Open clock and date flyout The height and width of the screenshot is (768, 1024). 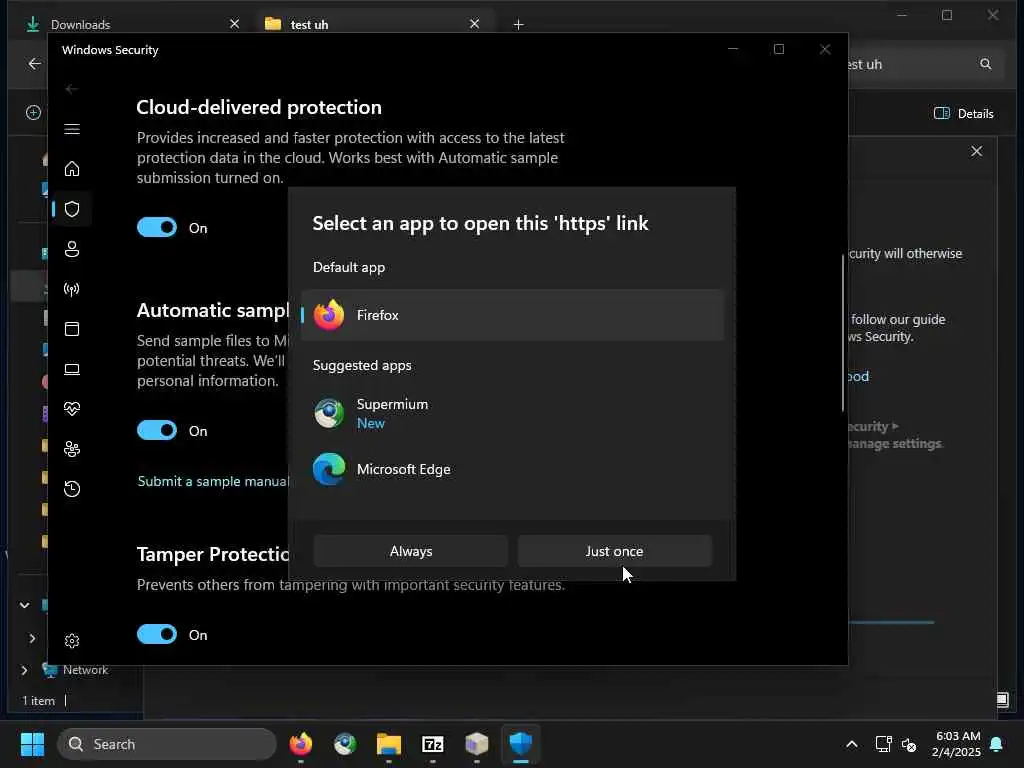click(x=957, y=744)
